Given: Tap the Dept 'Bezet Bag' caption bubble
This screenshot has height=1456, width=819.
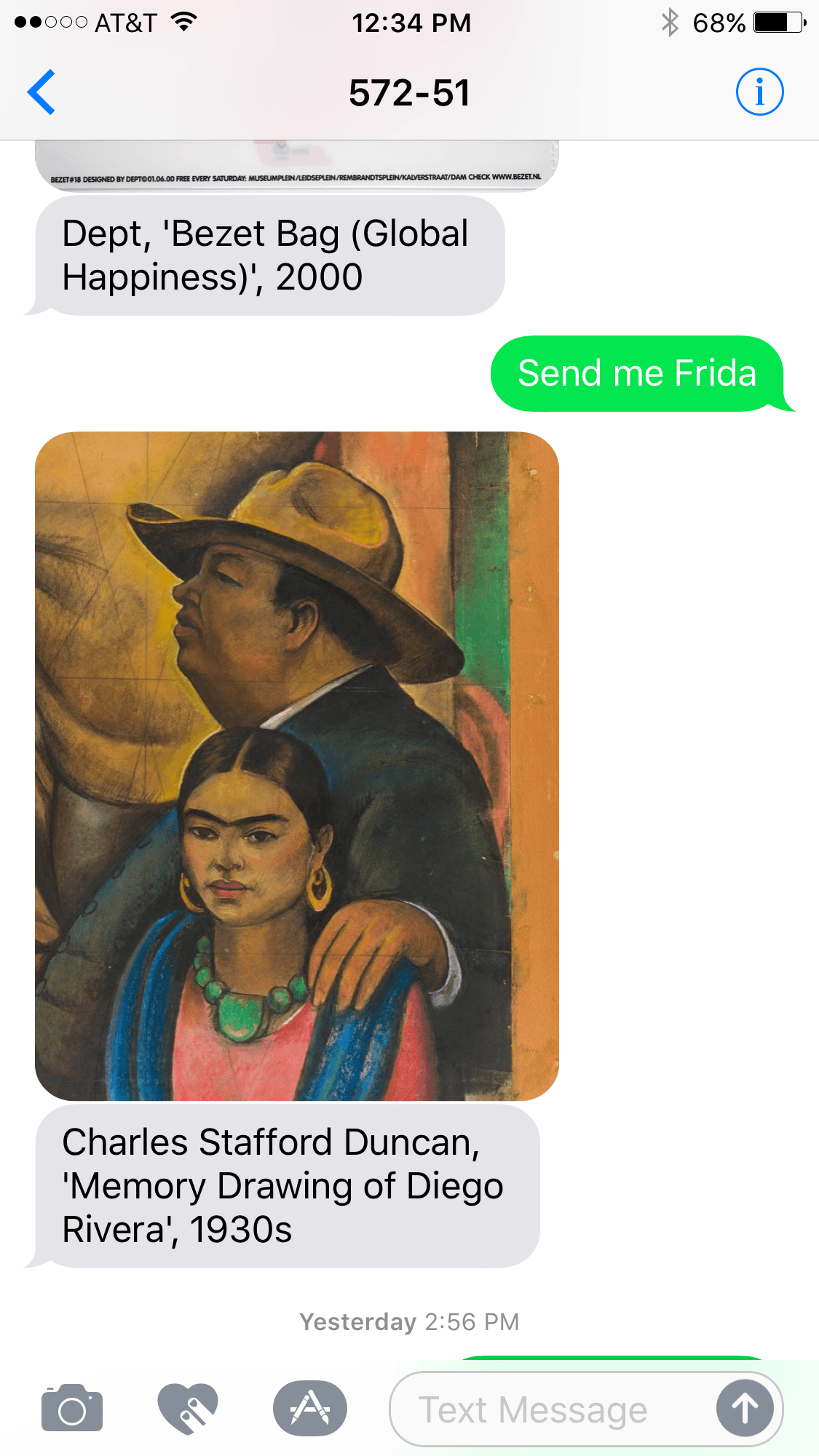Looking at the screenshot, I should point(266,255).
